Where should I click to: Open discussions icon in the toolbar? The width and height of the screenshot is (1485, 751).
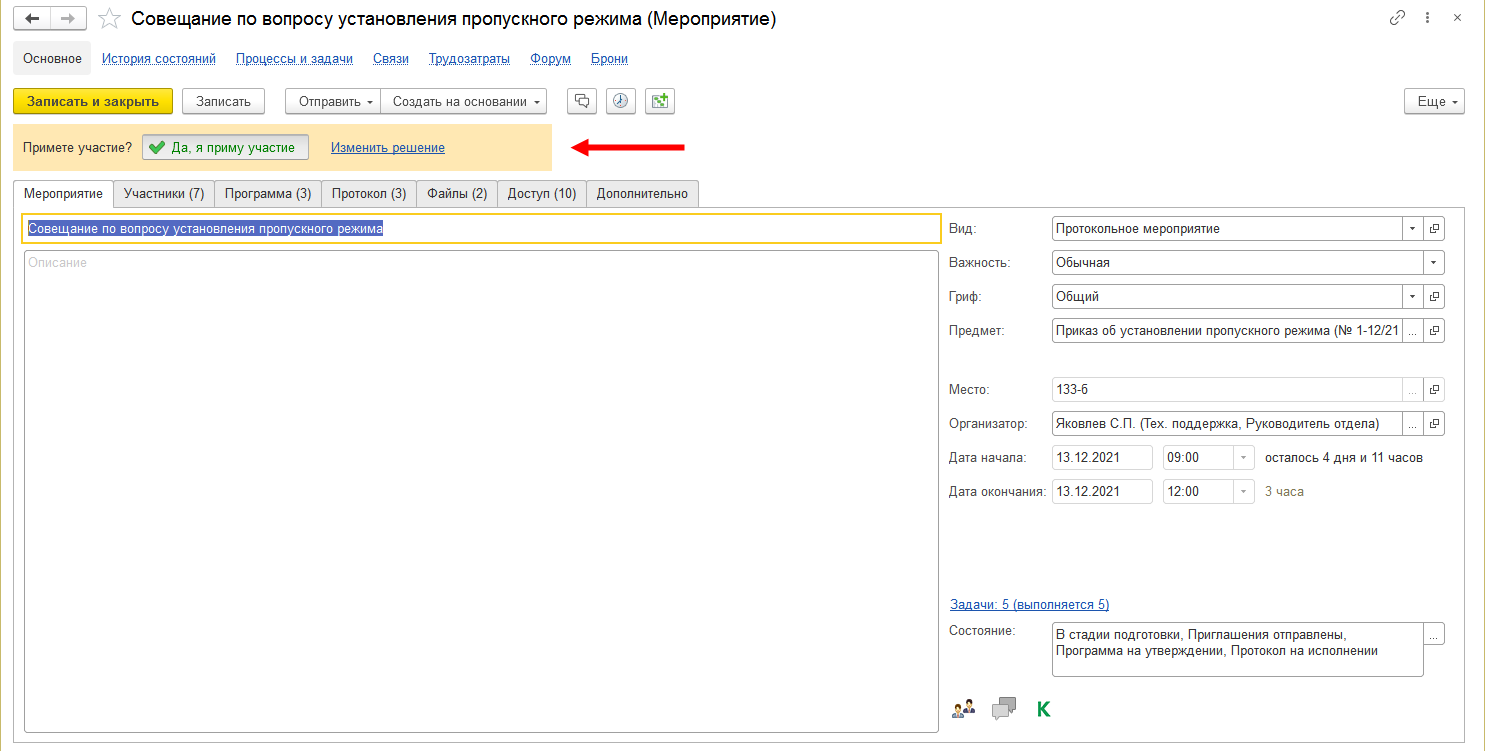coord(582,101)
